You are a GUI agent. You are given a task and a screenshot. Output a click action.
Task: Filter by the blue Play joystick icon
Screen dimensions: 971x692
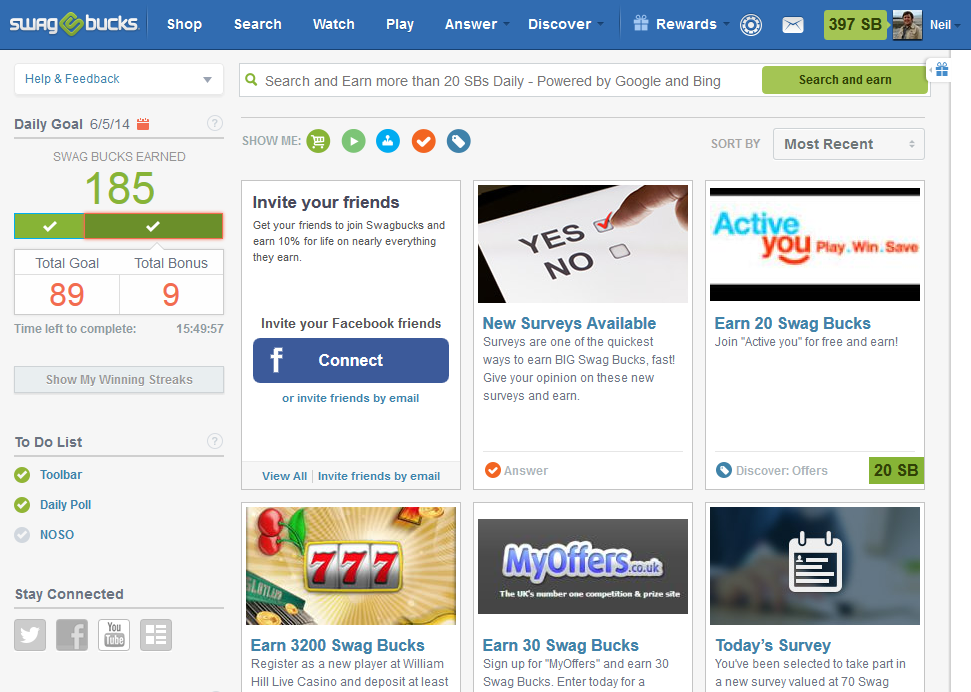[x=388, y=141]
